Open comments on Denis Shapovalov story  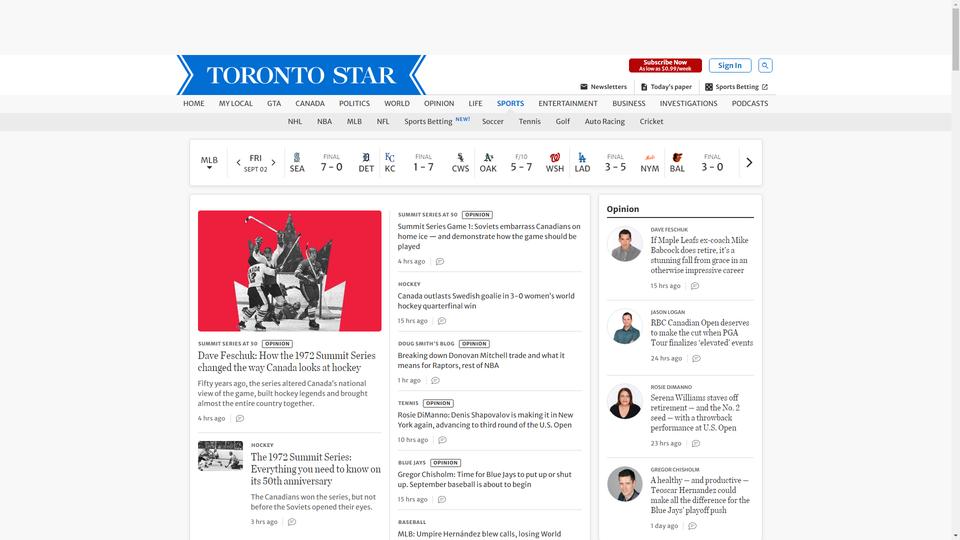point(442,440)
